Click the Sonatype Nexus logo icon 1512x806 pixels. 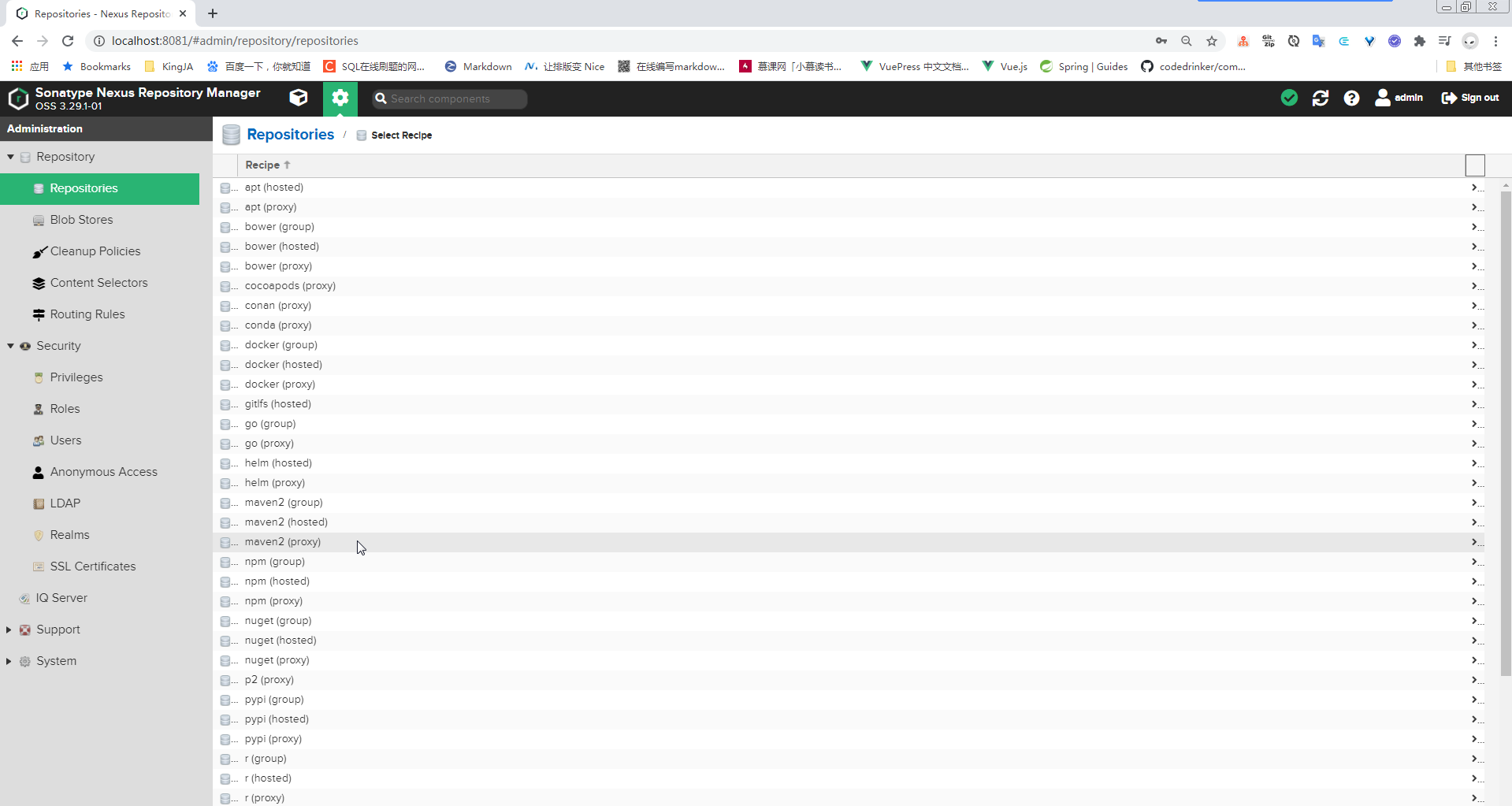pos(18,98)
